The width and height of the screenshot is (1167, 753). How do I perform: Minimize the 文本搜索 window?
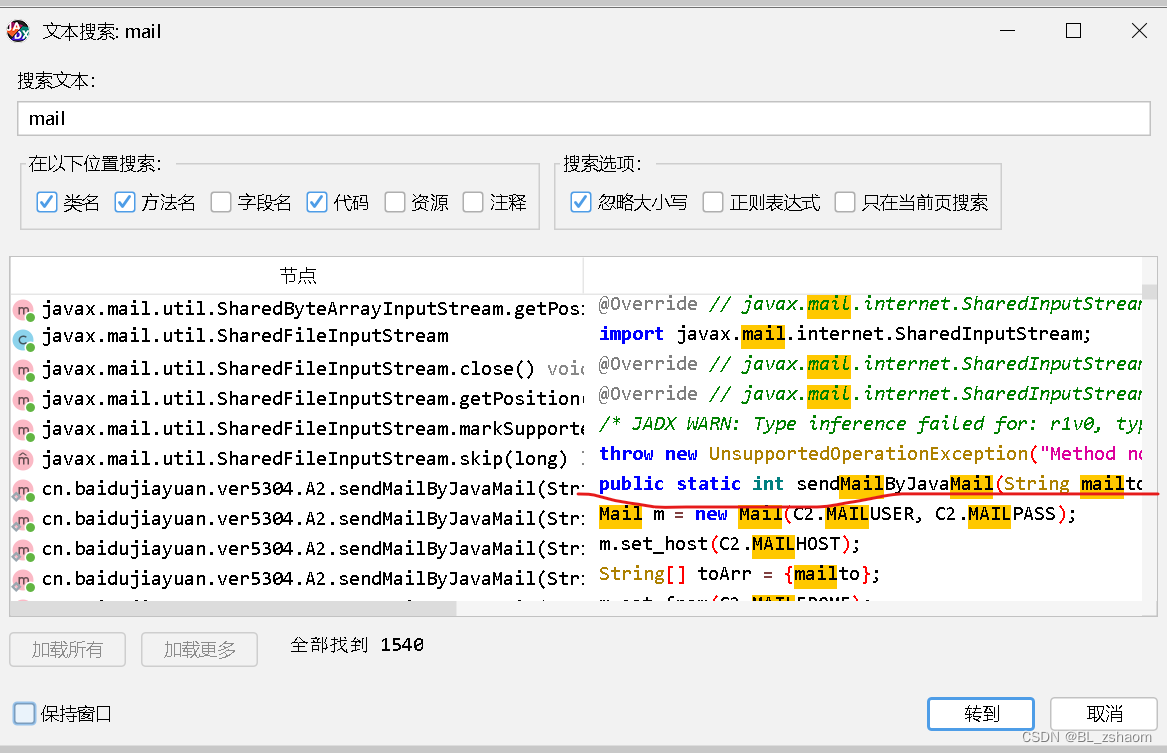(1008, 31)
